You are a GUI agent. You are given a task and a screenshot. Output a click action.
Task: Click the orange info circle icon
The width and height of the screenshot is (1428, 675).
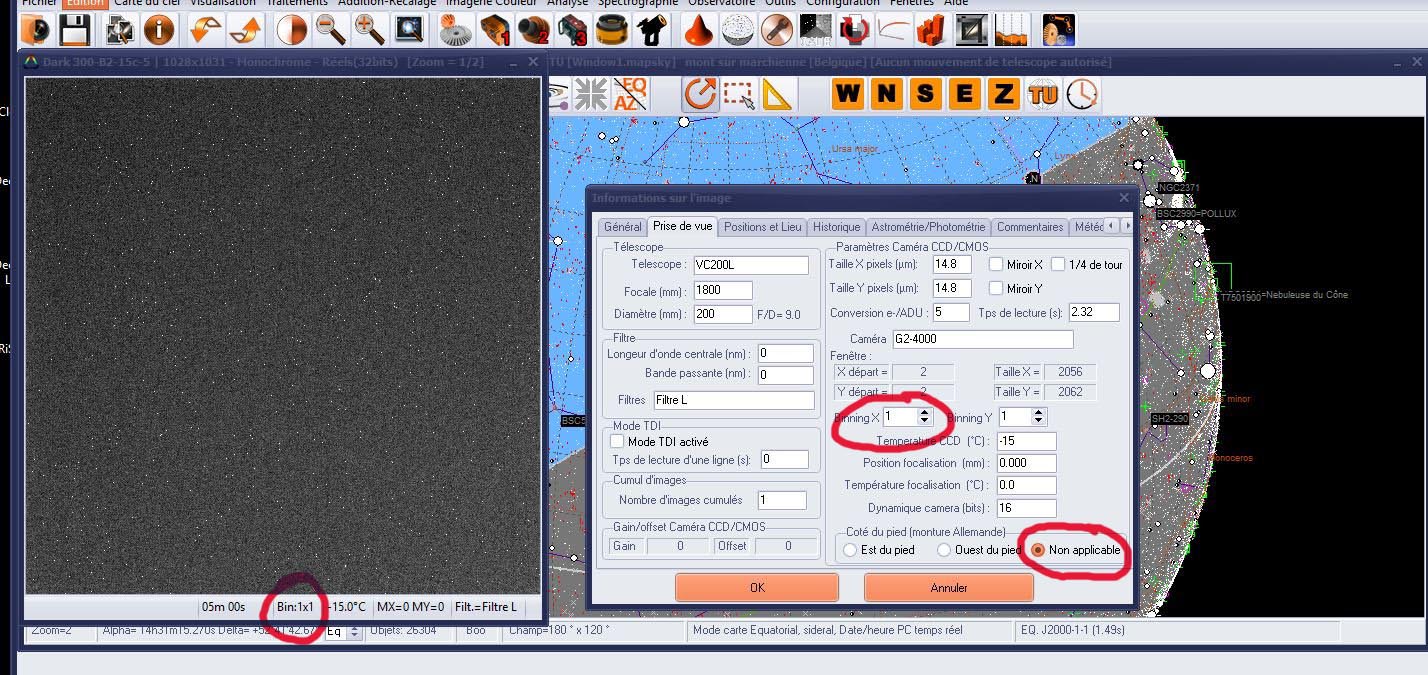[158, 30]
